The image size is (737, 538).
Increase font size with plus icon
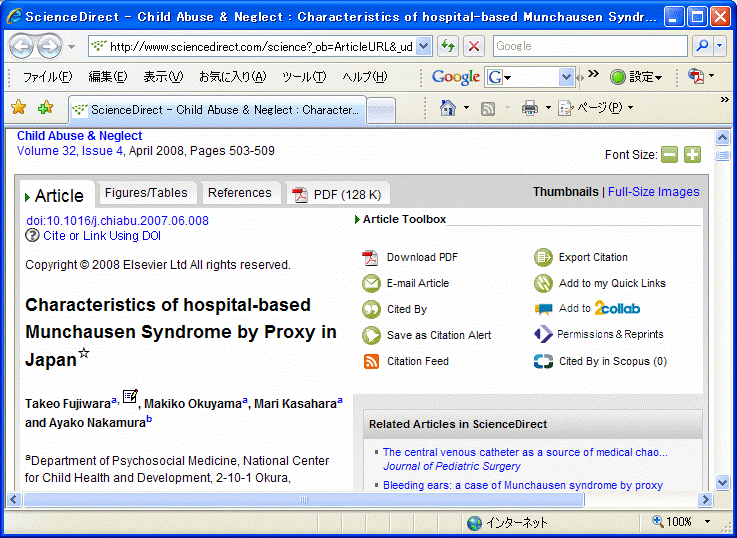(x=692, y=154)
